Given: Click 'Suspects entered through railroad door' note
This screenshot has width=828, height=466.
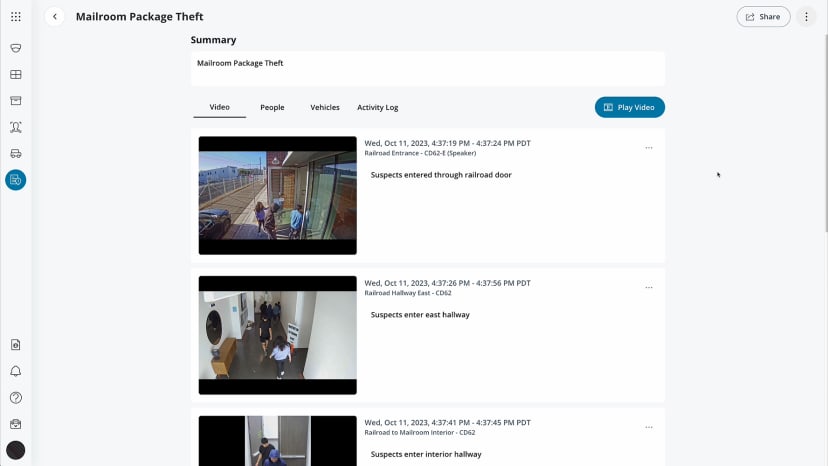Looking at the screenshot, I should (441, 175).
